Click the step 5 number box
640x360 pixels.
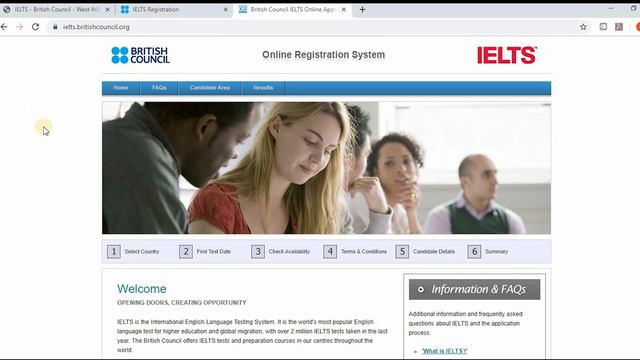pos(402,252)
